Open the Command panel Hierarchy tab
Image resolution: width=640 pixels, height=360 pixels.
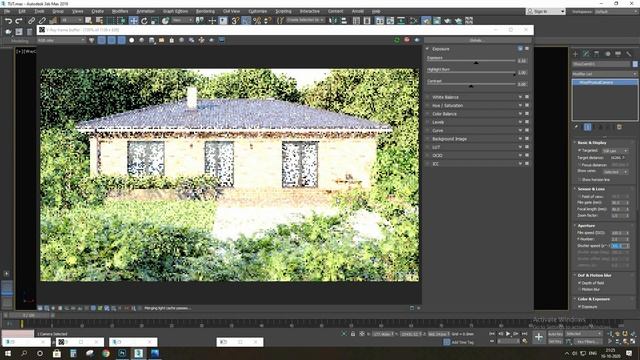coord(597,54)
